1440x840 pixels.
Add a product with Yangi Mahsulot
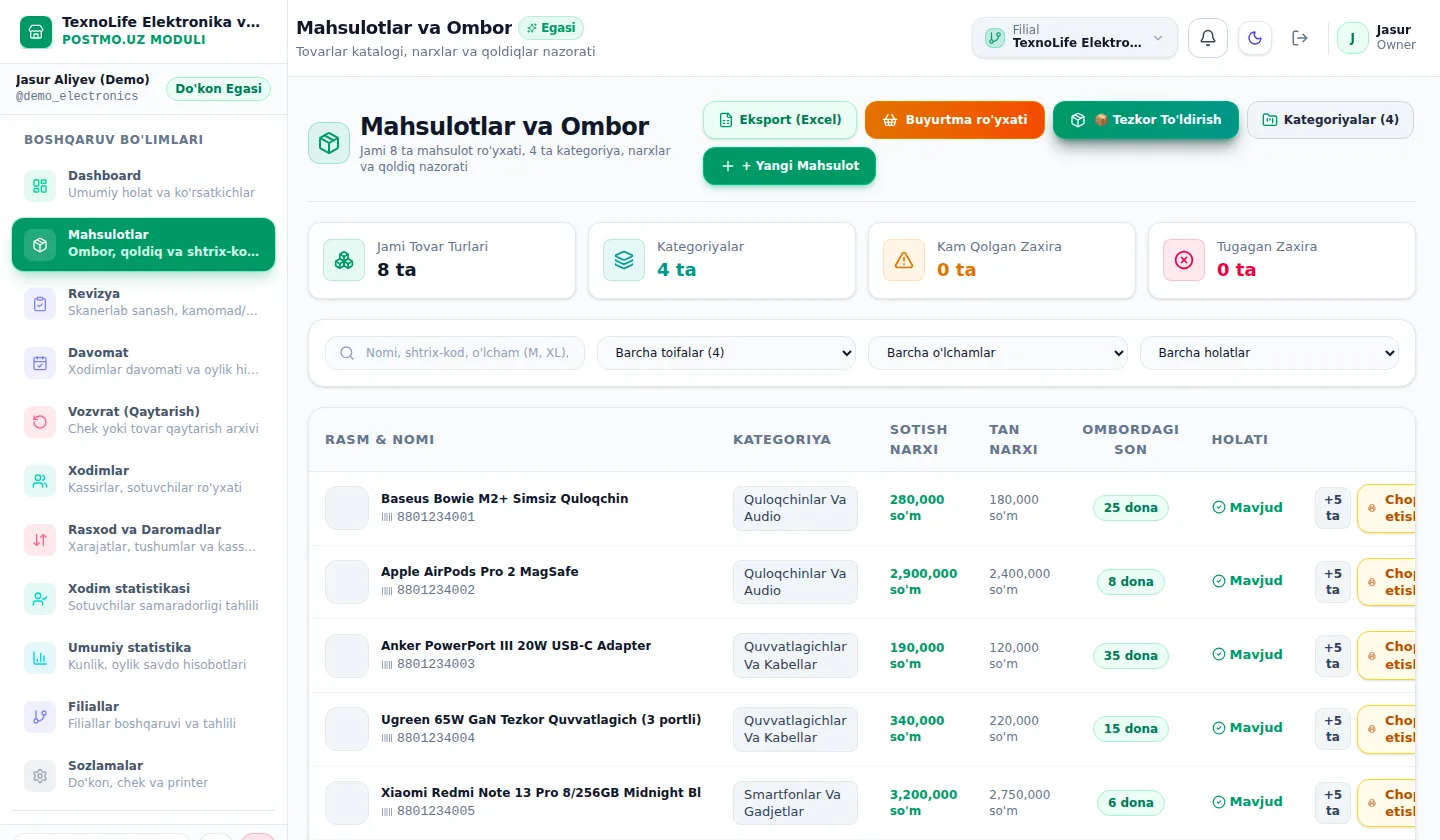point(789,166)
